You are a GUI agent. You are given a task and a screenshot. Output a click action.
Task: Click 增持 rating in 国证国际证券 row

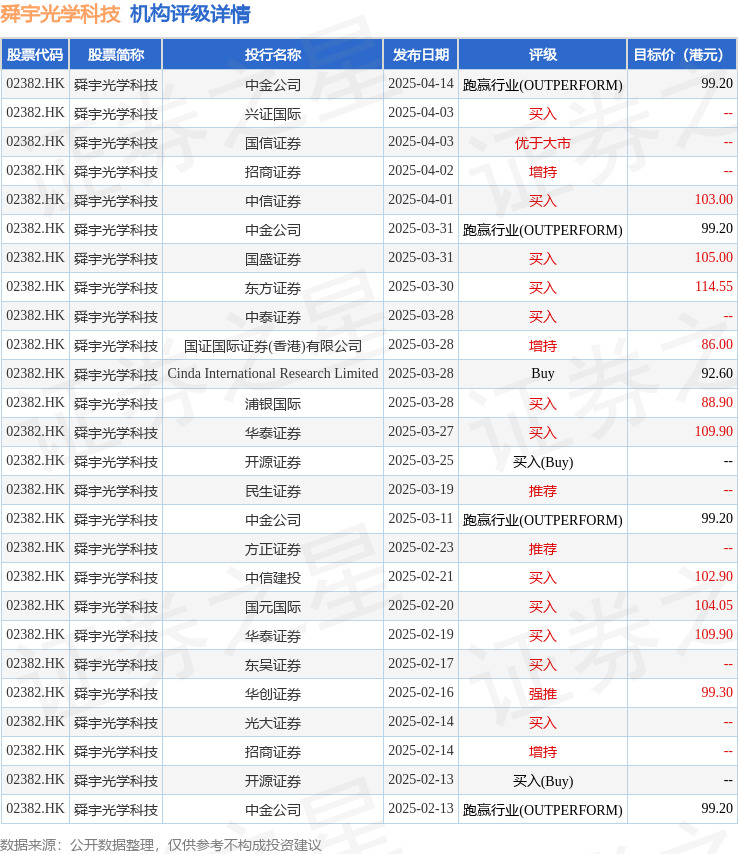(543, 345)
